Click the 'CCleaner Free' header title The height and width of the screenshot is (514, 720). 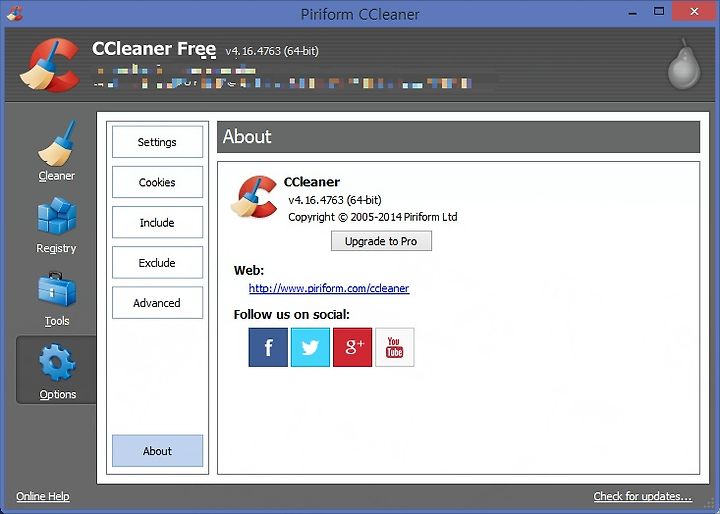click(154, 49)
